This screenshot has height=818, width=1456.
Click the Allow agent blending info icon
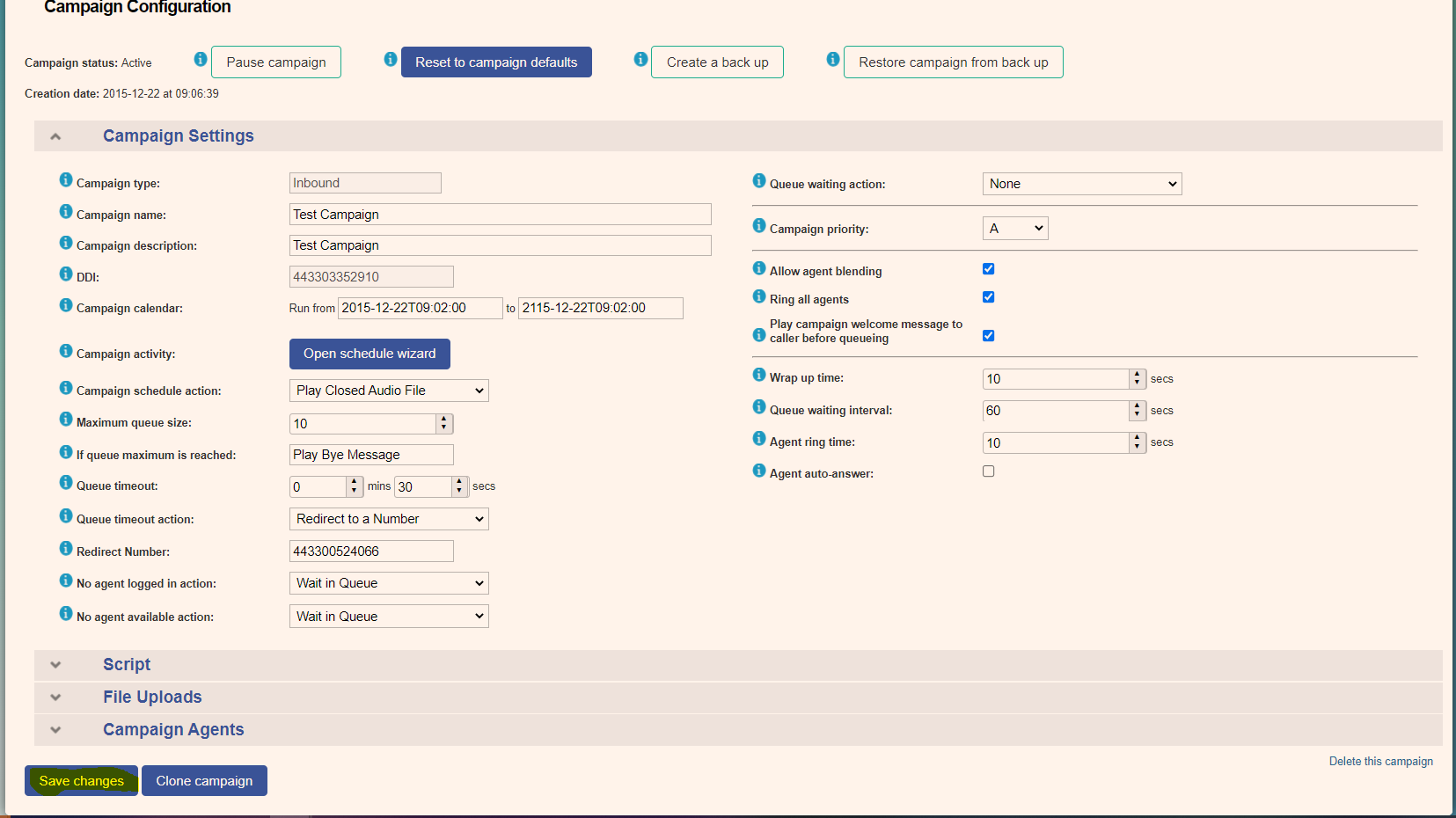click(x=759, y=267)
